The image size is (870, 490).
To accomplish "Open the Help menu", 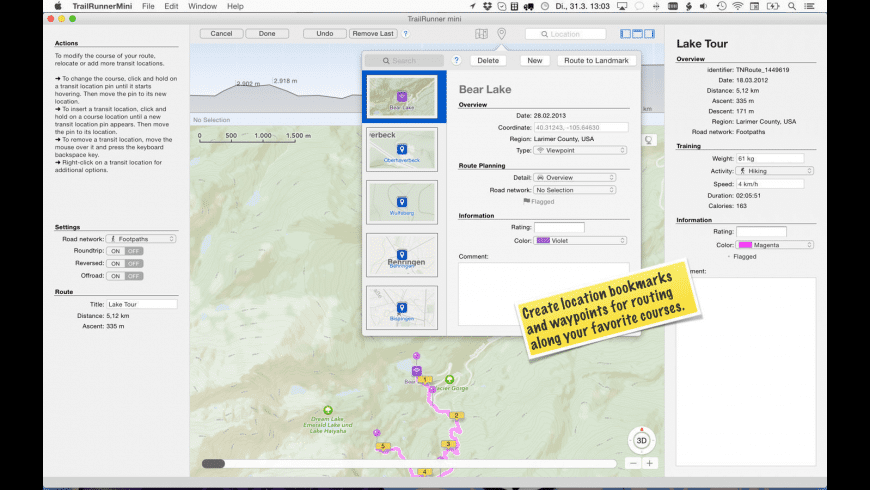I will click(235, 6).
